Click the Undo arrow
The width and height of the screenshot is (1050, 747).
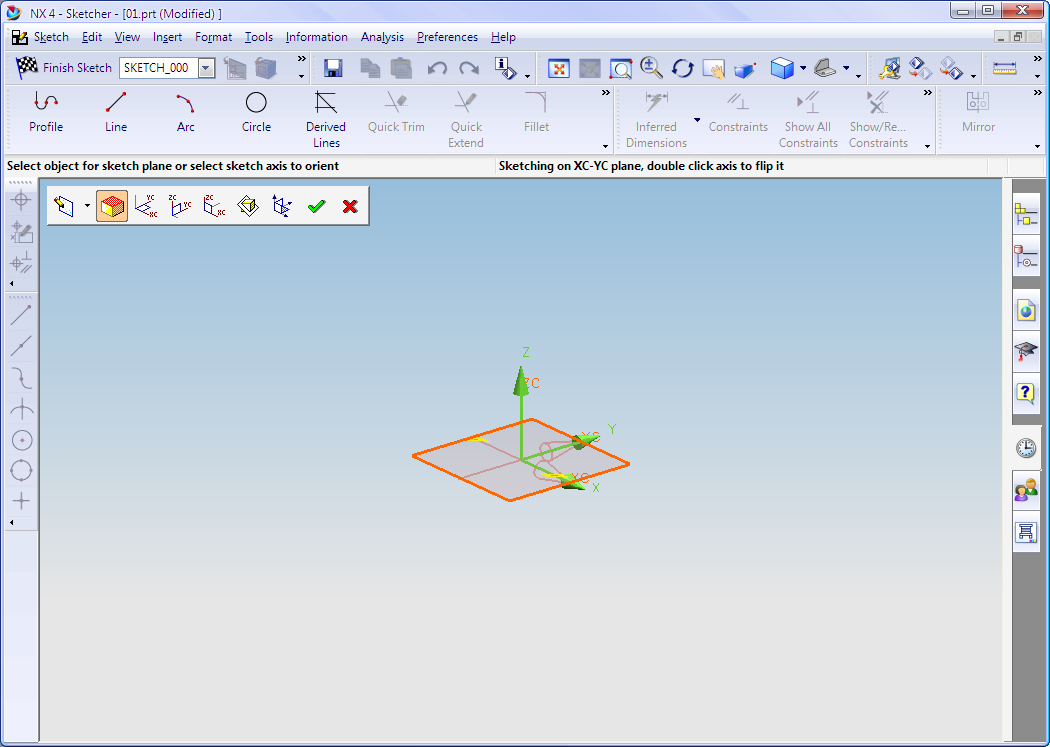pos(437,68)
